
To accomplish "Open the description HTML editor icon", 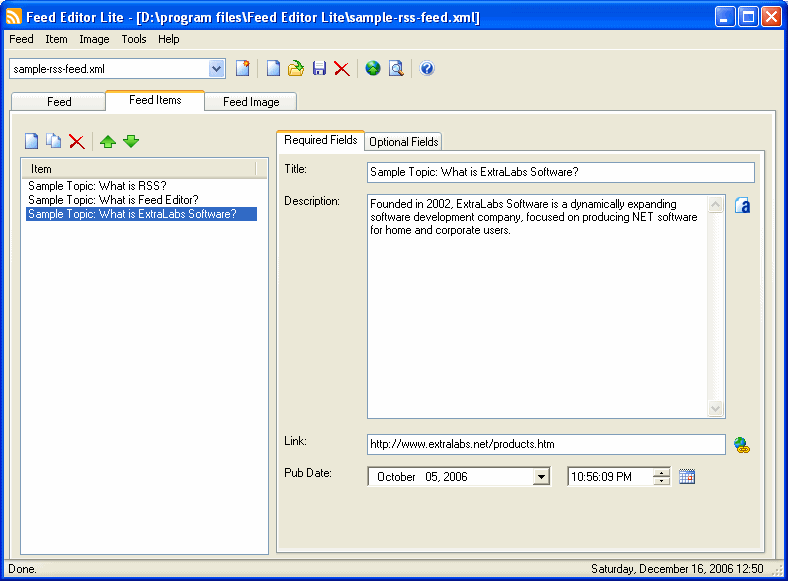I will click(x=743, y=205).
